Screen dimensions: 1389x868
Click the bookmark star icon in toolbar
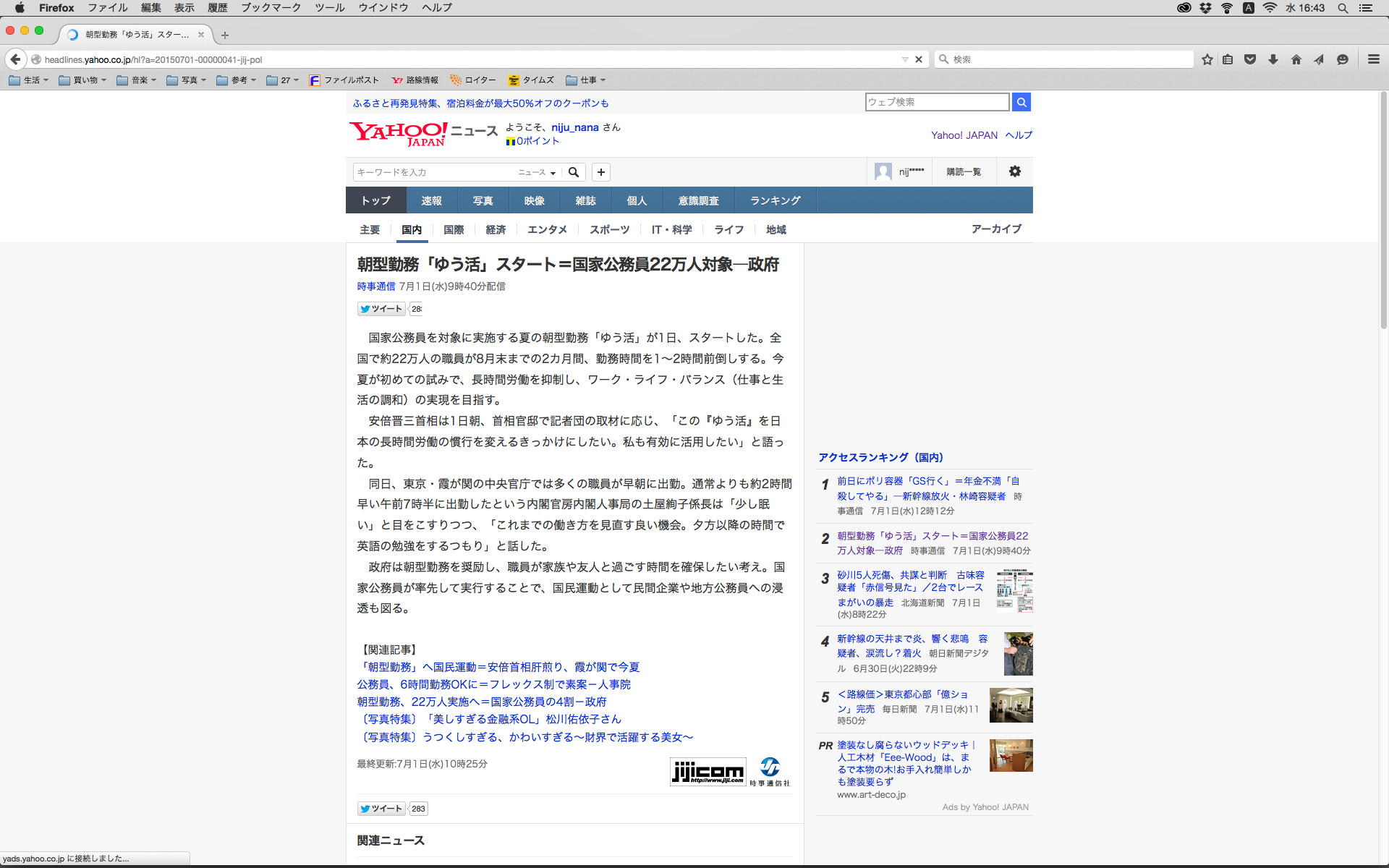1207,59
